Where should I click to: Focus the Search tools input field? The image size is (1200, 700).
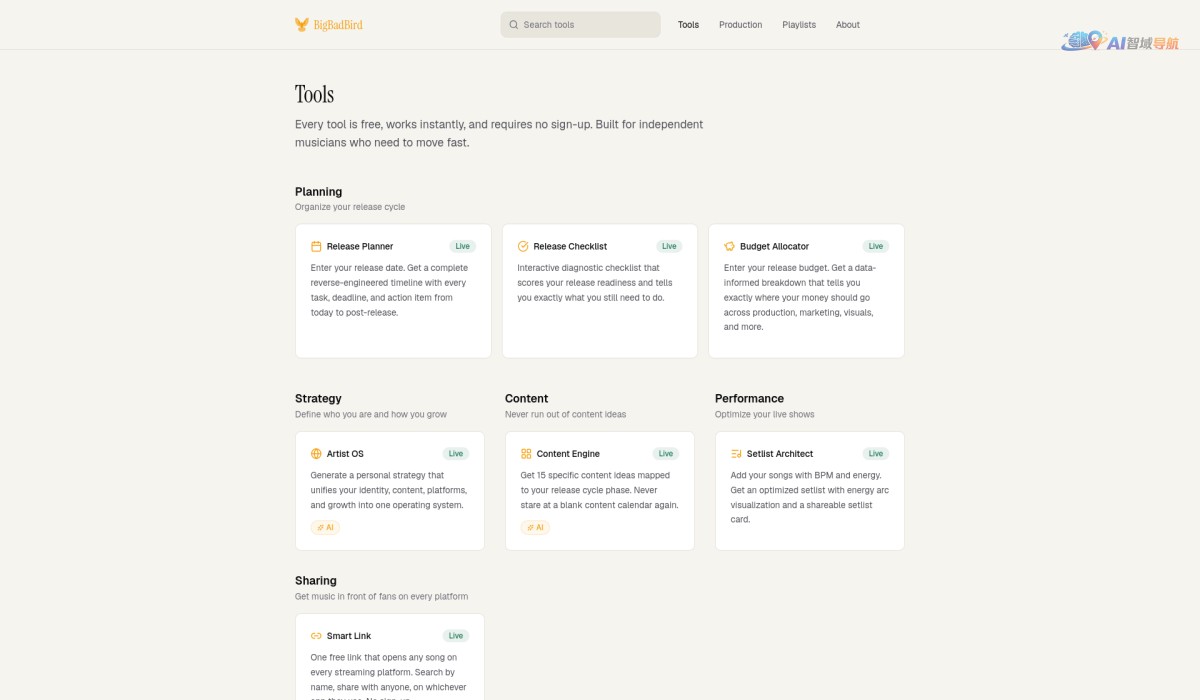click(x=581, y=25)
